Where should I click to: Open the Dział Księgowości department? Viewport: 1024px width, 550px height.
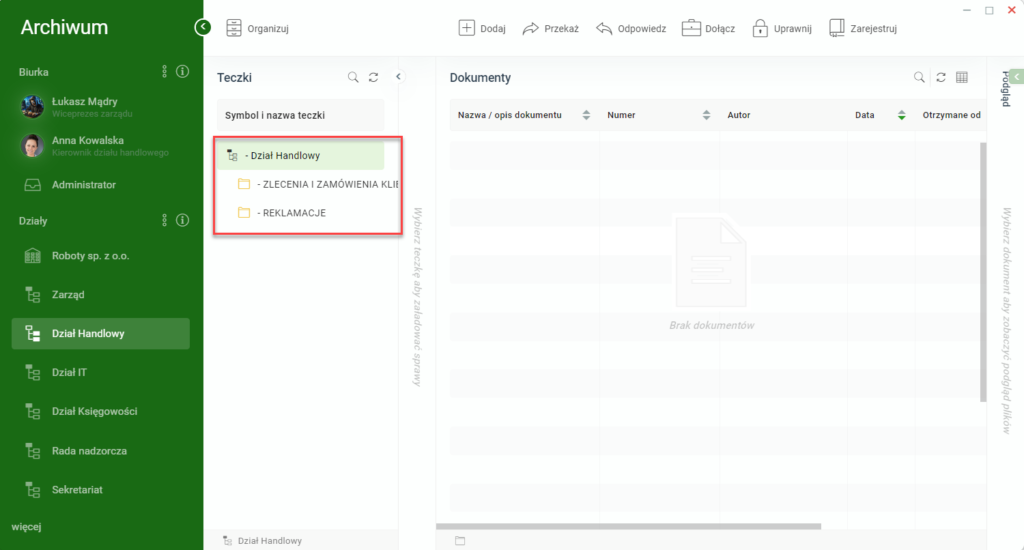pyautogui.click(x=101, y=412)
